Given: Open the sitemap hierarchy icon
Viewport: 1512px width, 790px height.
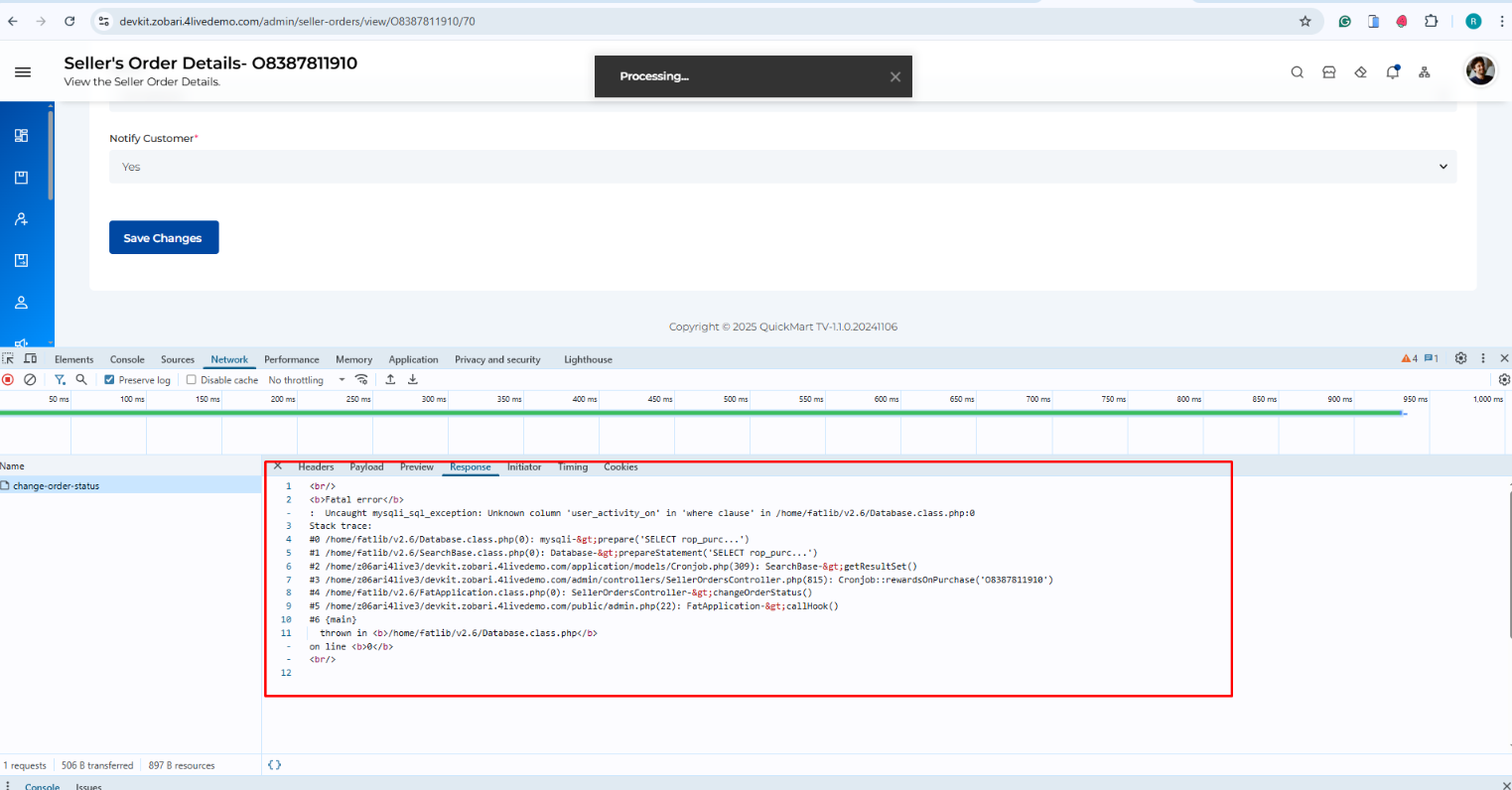Looking at the screenshot, I should (x=1425, y=72).
